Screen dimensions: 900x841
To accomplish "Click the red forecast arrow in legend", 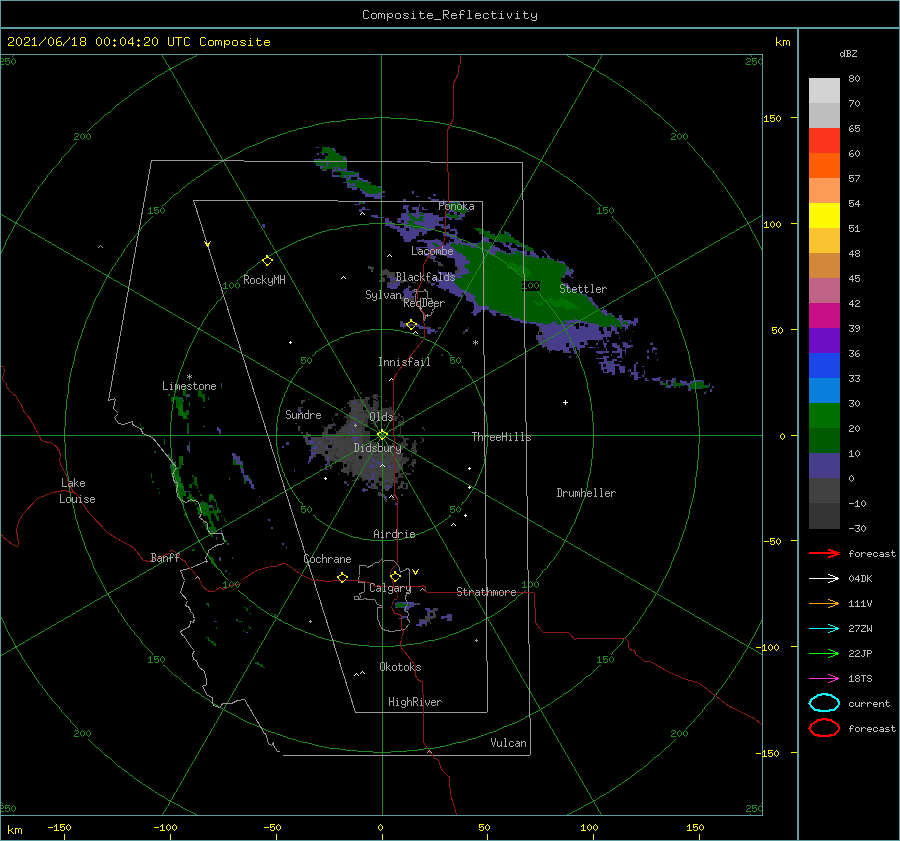I will coord(824,553).
